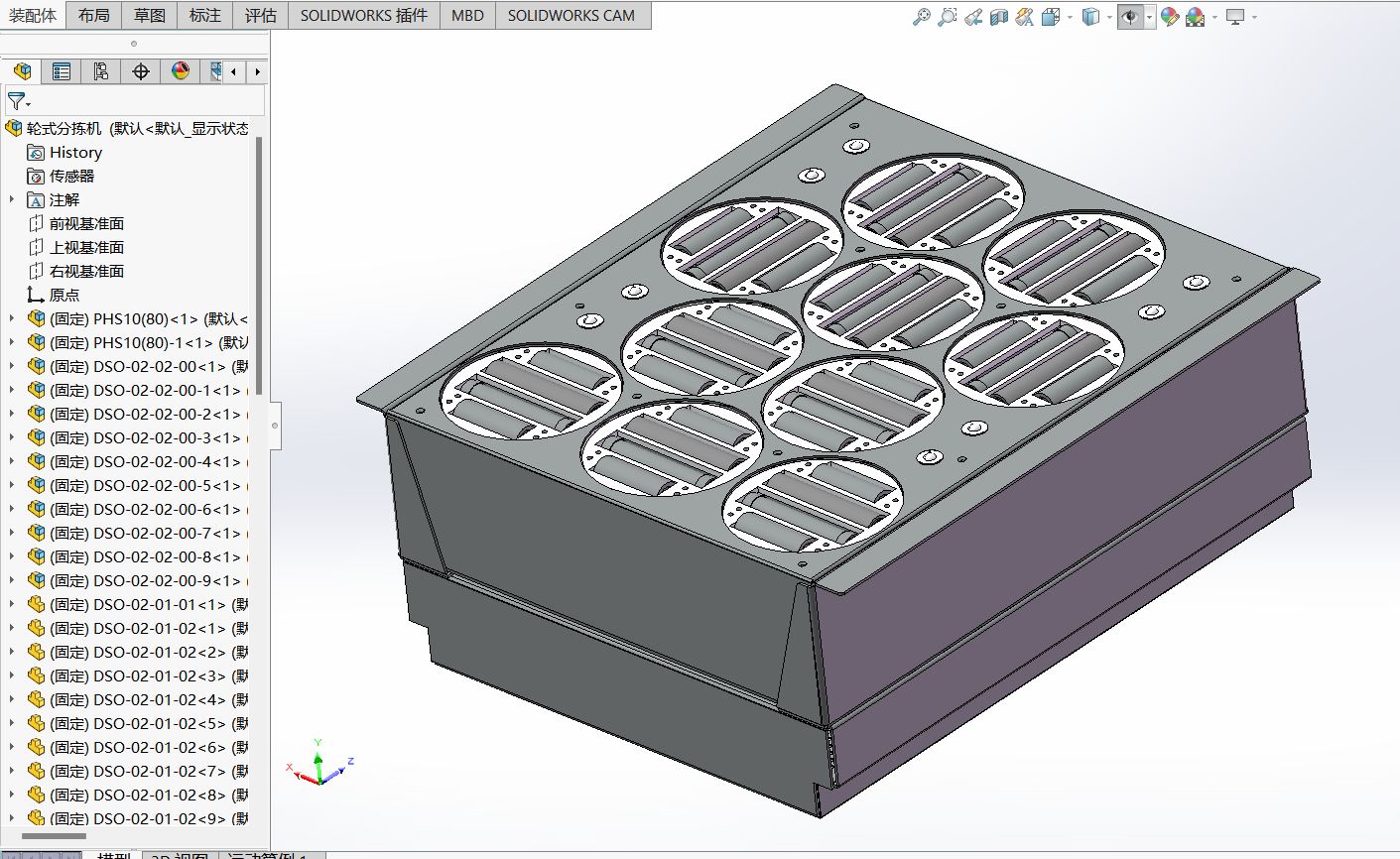Switch to the 装配体 ribbon tab
Screen dimensions: 1400x859
pyautogui.click(x=33, y=15)
